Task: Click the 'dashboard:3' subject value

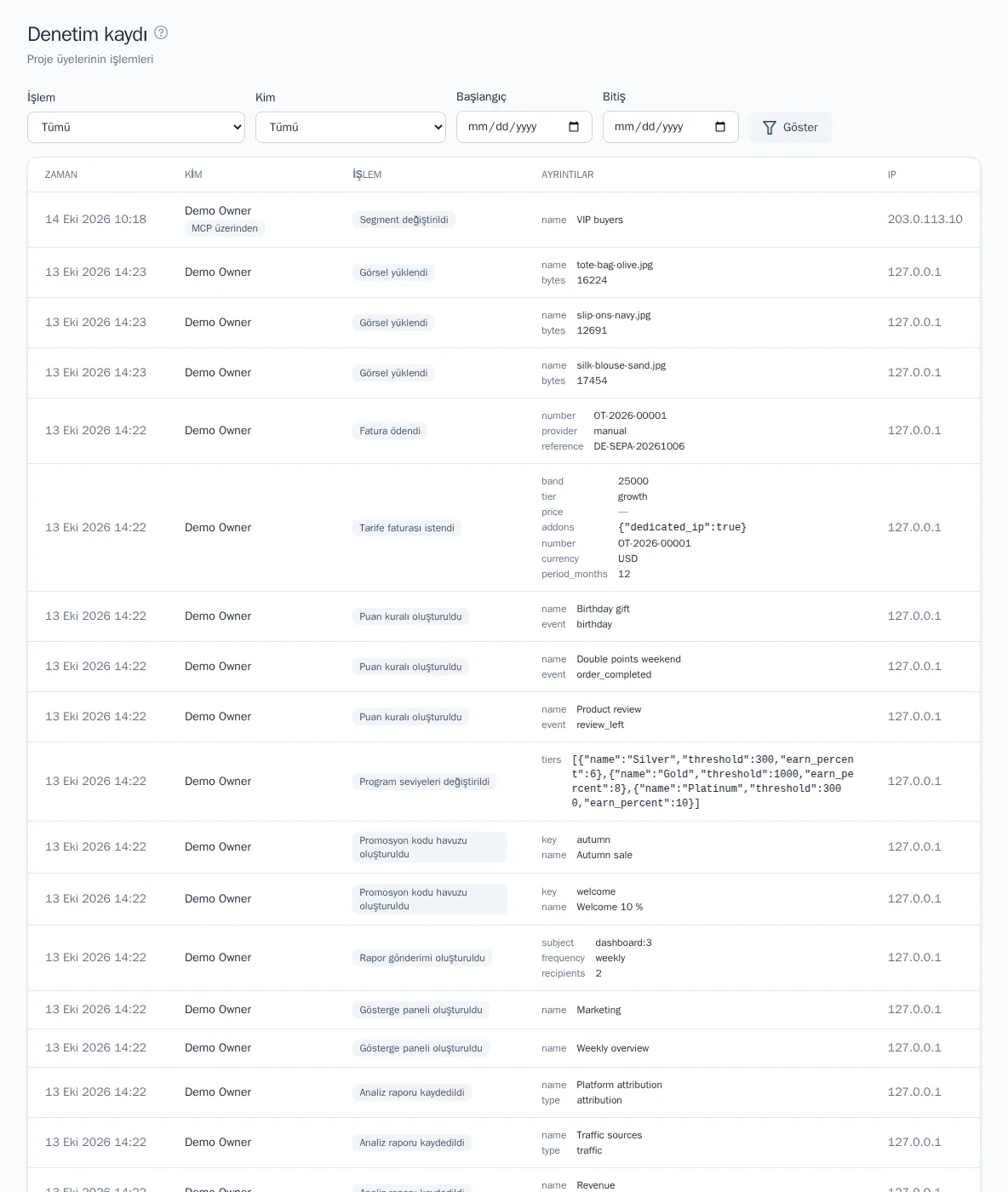Action: tap(624, 943)
